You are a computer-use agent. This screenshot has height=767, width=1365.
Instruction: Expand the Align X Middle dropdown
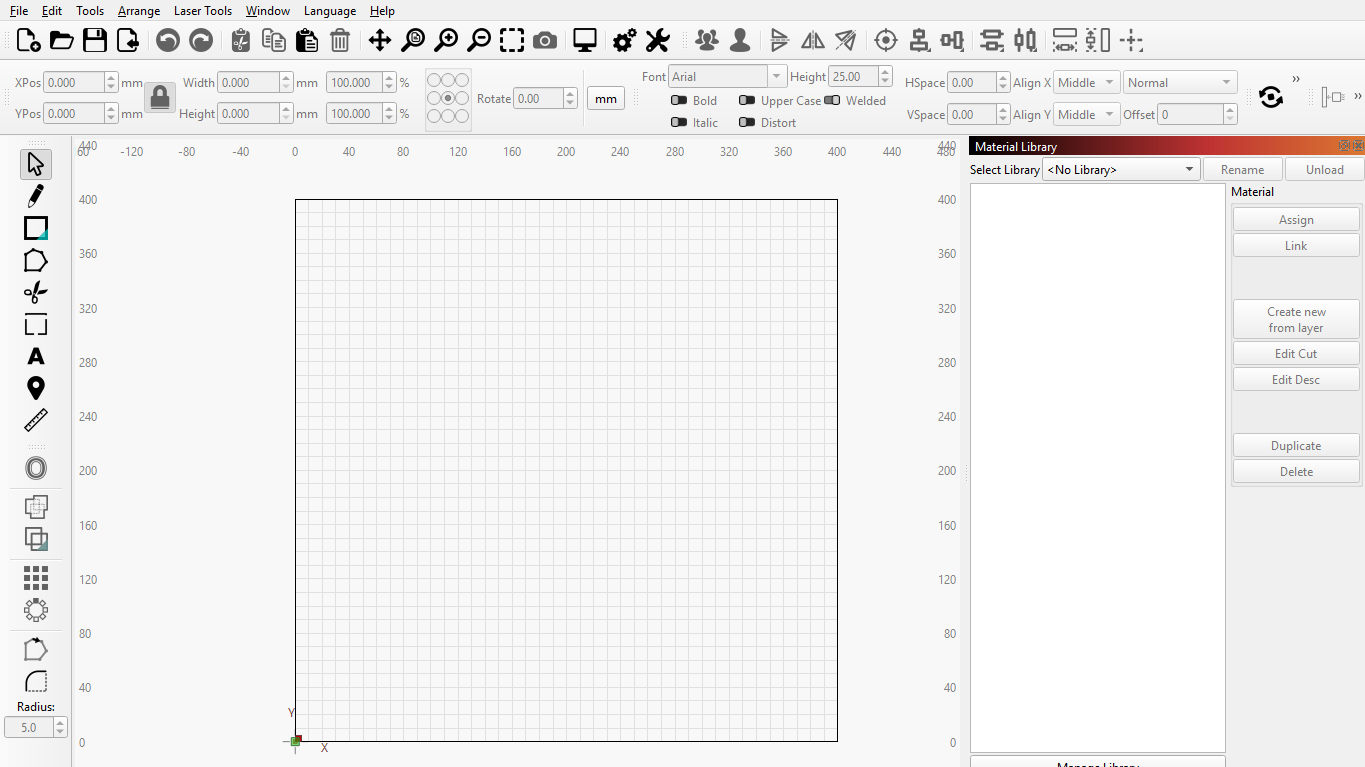click(x=1086, y=83)
